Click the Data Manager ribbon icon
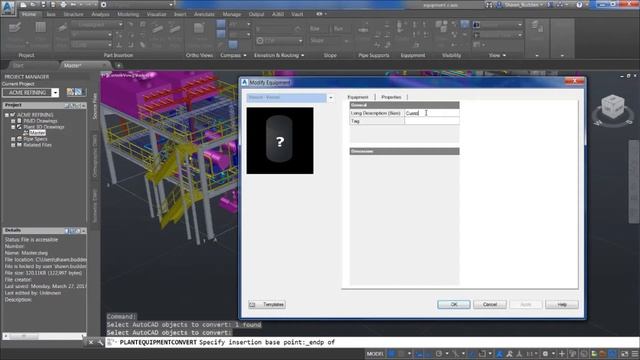Image resolution: width=640 pixels, height=360 pixels. tap(40, 28)
